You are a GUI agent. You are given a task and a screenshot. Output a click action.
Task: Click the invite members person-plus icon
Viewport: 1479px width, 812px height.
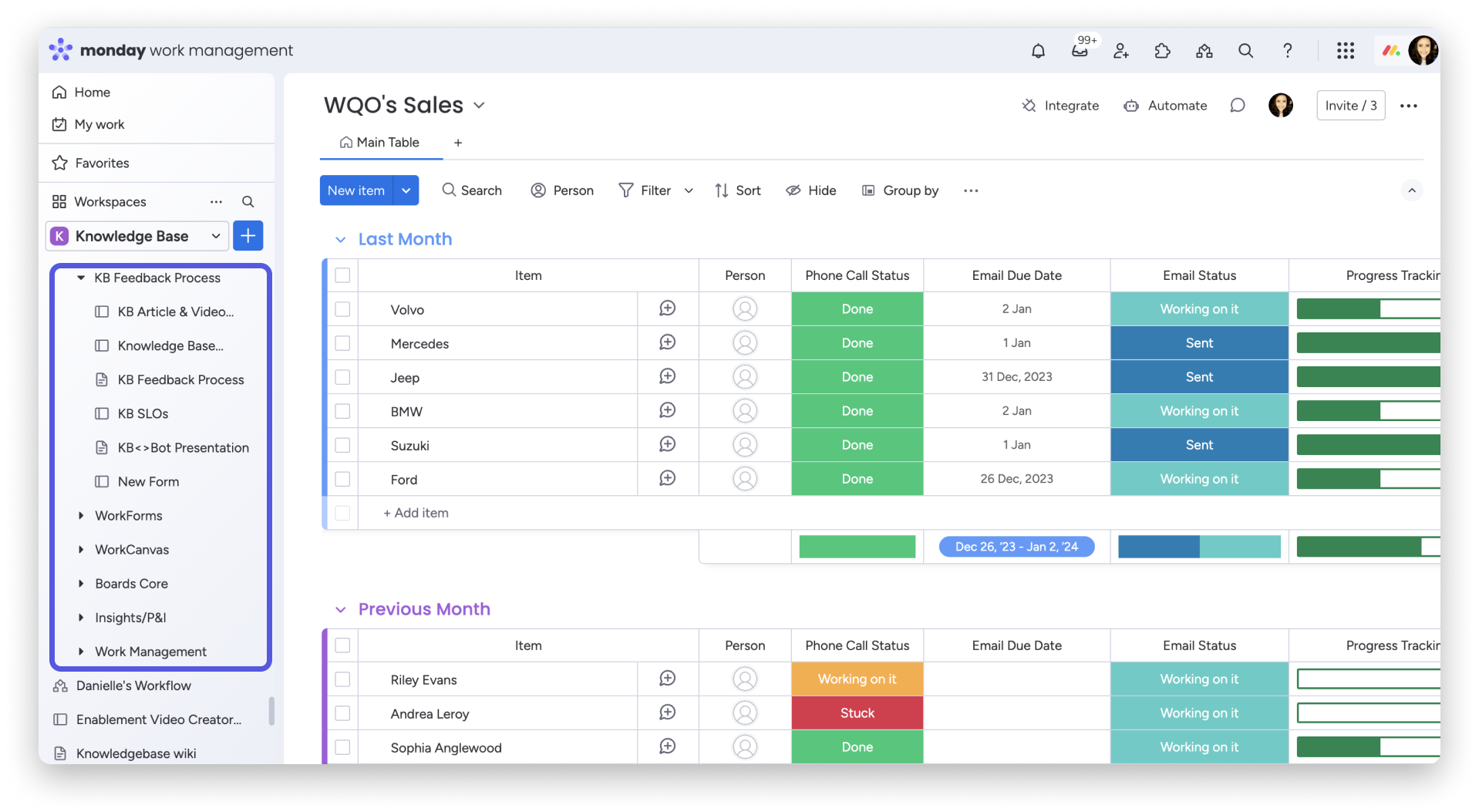tap(1121, 51)
